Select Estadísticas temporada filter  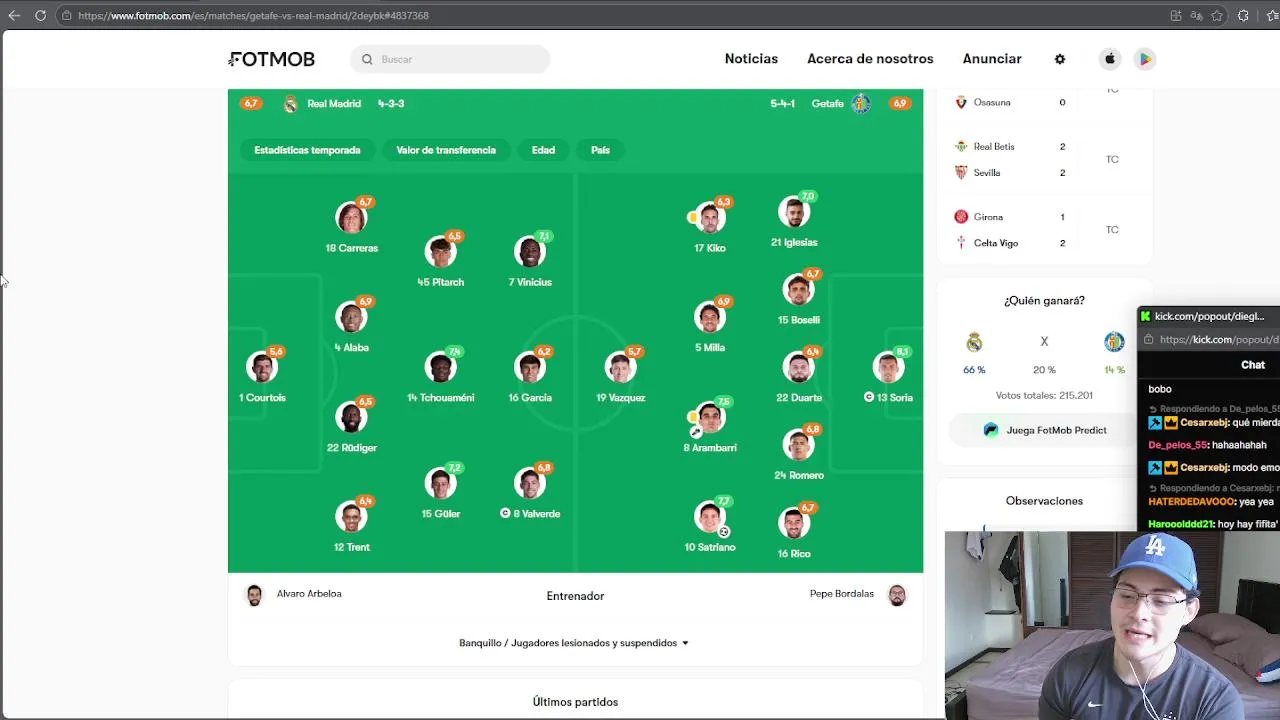tap(307, 150)
